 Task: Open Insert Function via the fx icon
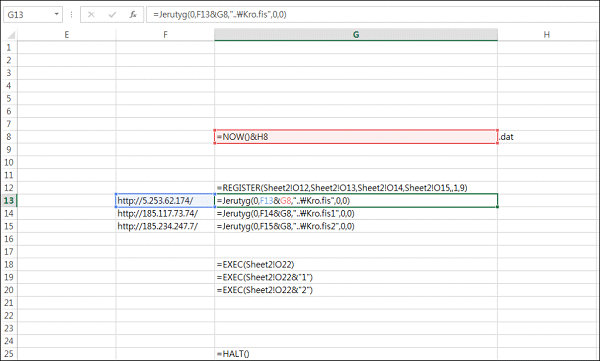(x=133, y=15)
